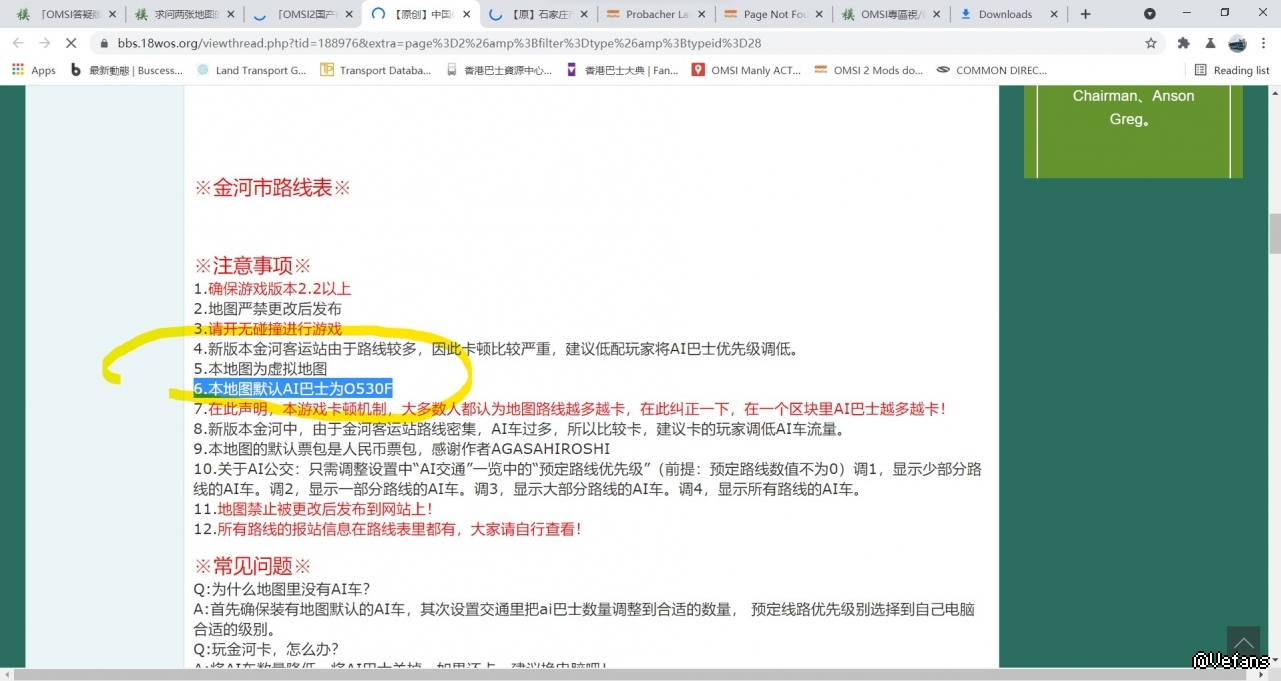View site security info lock icon
Screen dimensions: 1281x681
pyautogui.click(x=104, y=44)
